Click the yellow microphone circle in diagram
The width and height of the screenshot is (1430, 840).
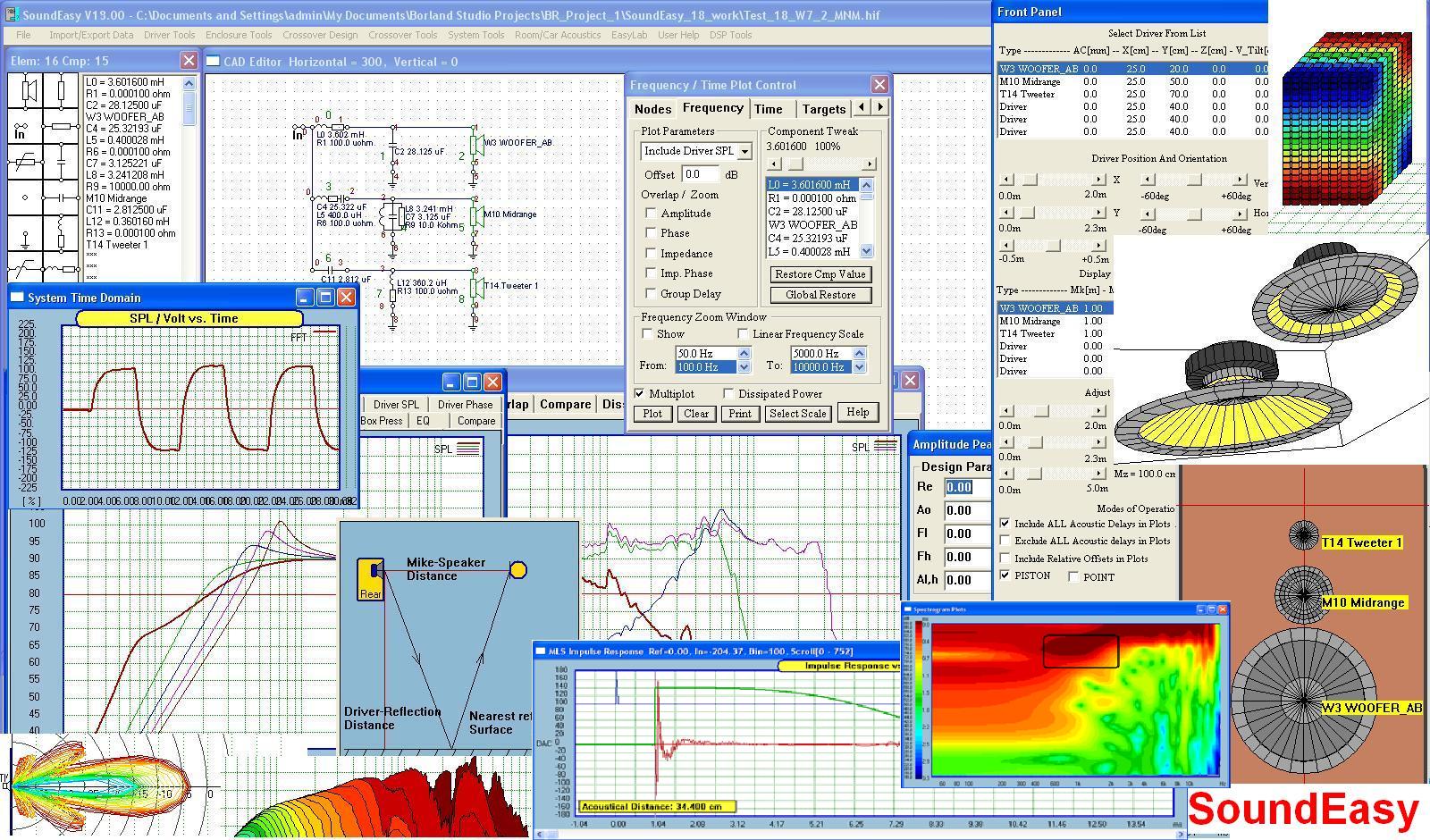click(518, 569)
